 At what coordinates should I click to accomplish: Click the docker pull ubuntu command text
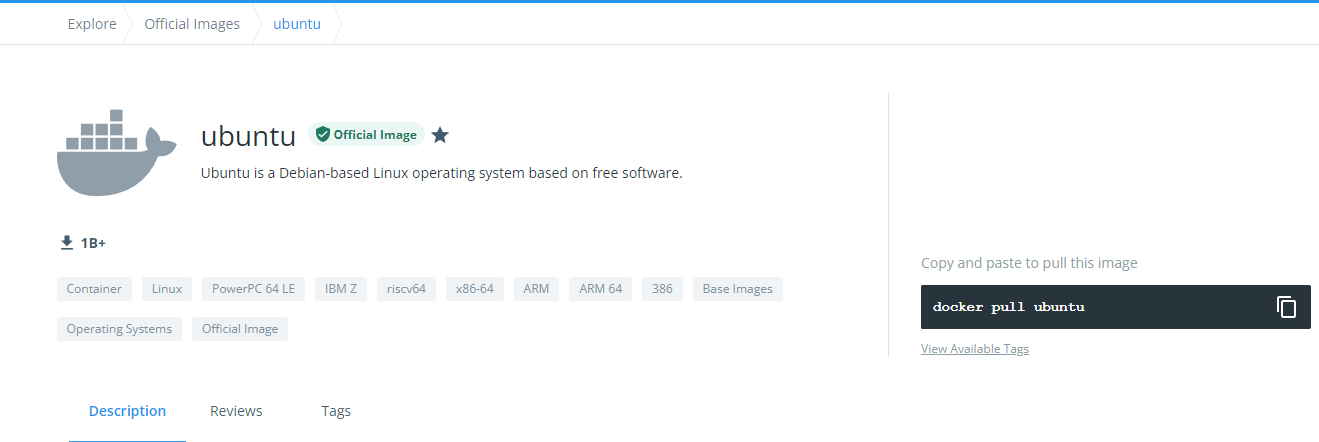(1008, 307)
